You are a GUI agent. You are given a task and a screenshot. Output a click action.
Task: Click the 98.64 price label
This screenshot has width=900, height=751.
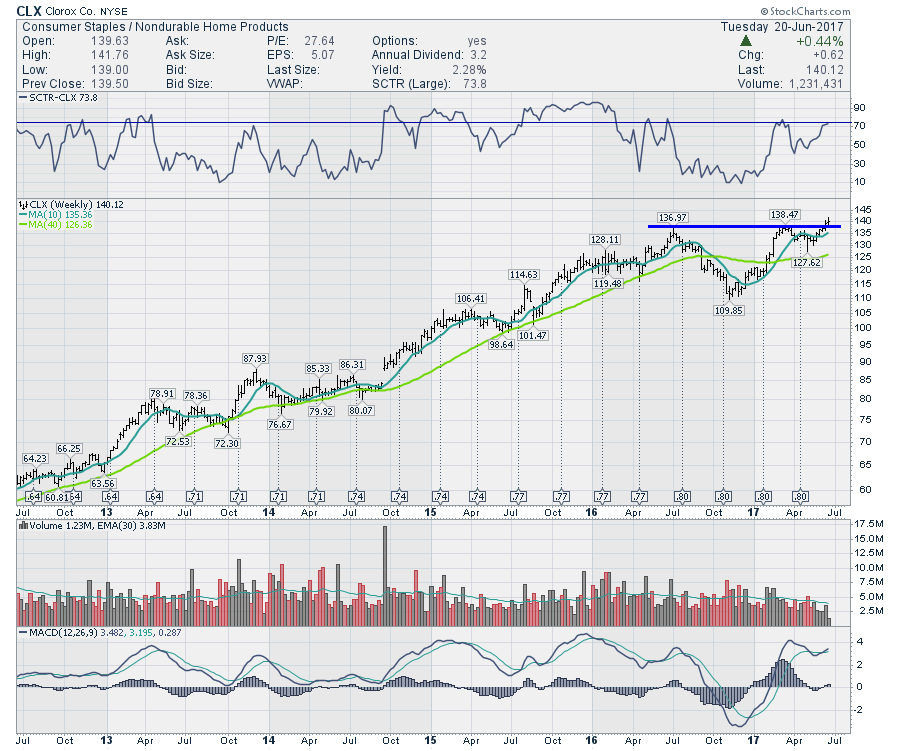501,344
